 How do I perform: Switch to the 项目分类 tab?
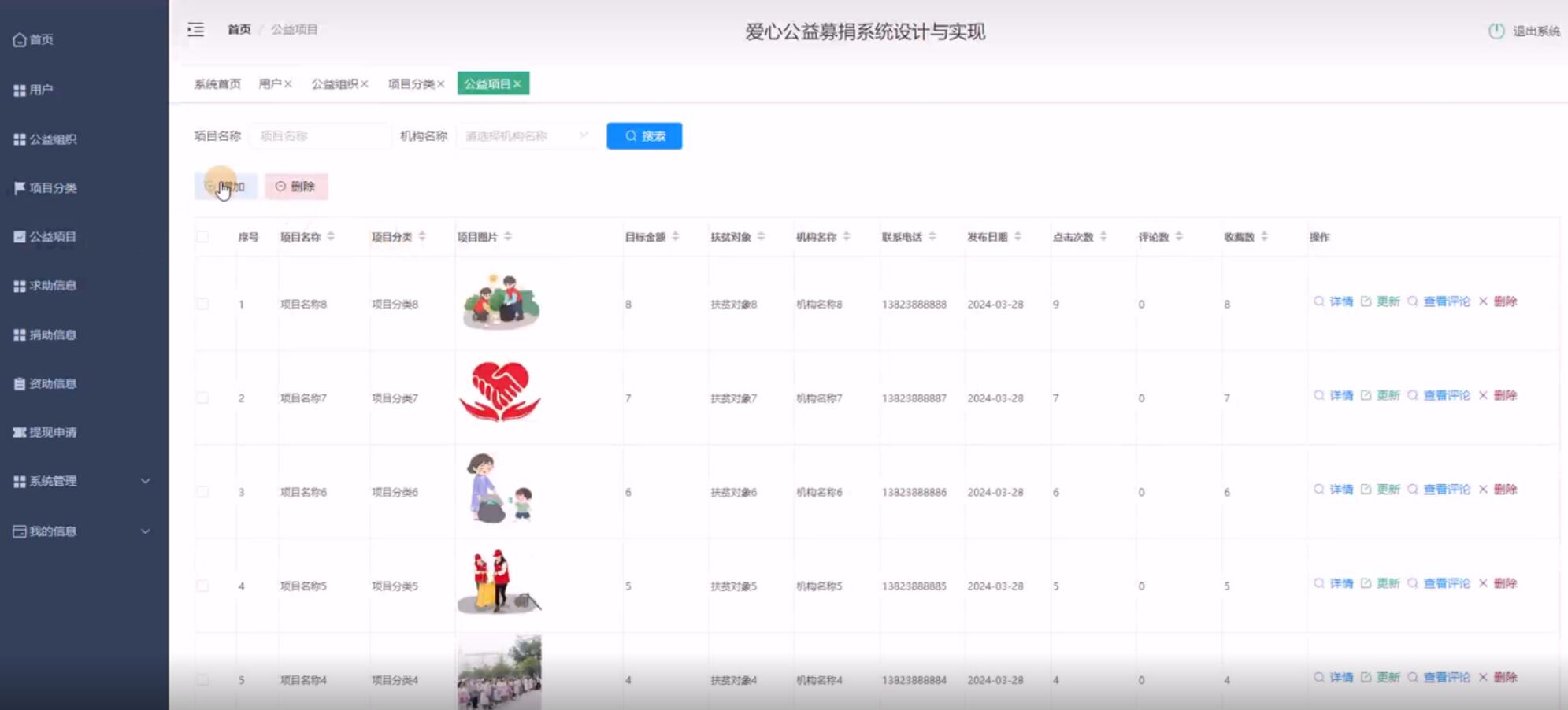(411, 83)
